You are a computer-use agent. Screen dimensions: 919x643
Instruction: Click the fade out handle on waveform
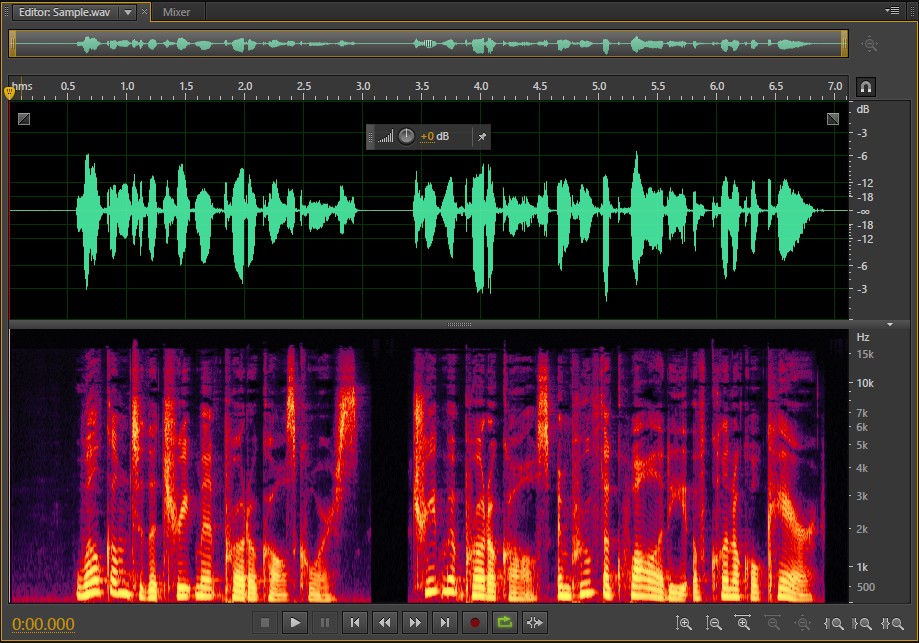pos(833,119)
